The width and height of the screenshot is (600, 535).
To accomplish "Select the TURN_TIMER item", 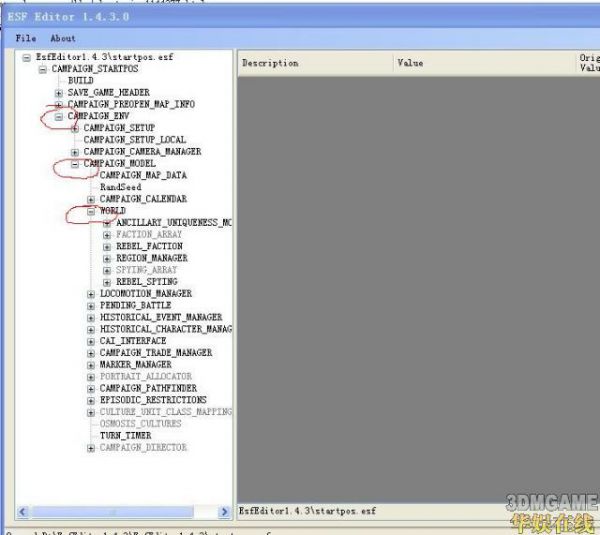I will 125,436.
